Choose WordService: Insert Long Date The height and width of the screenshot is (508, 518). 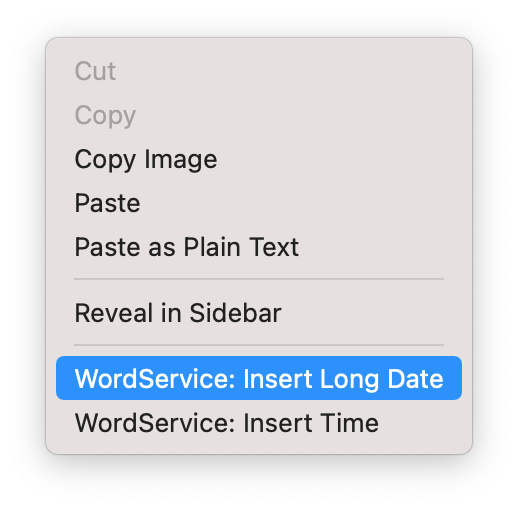(x=259, y=378)
